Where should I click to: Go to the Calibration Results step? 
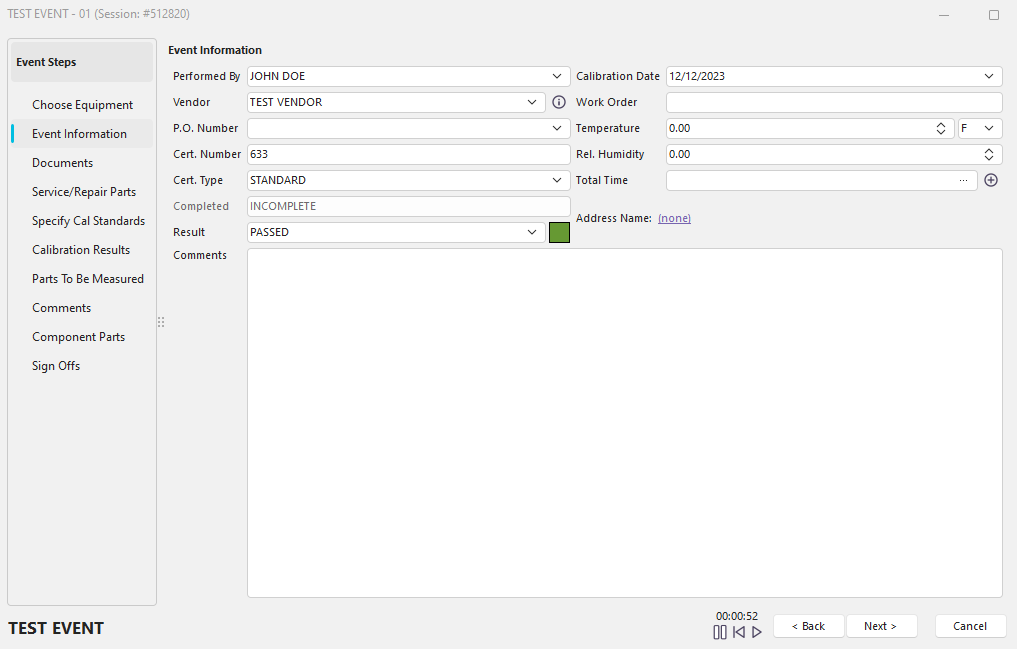(x=81, y=250)
